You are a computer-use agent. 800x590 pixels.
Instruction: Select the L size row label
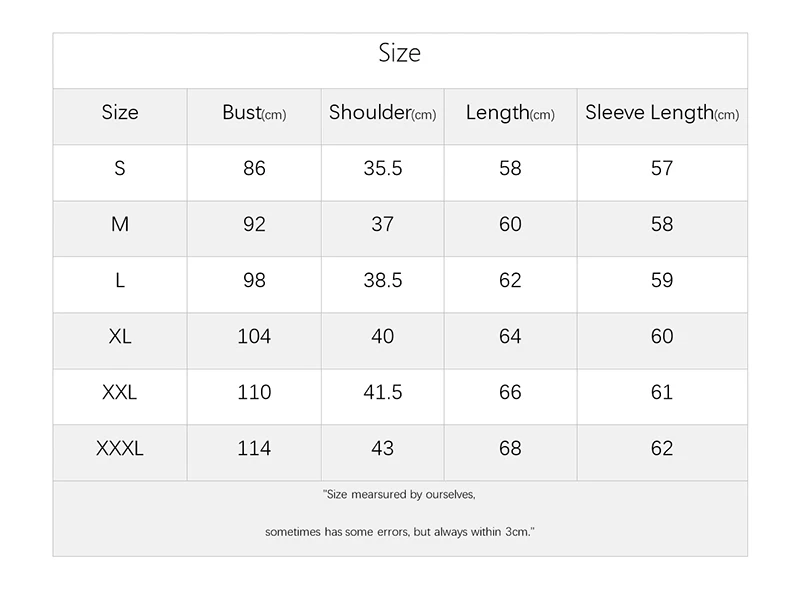pyautogui.click(x=120, y=280)
